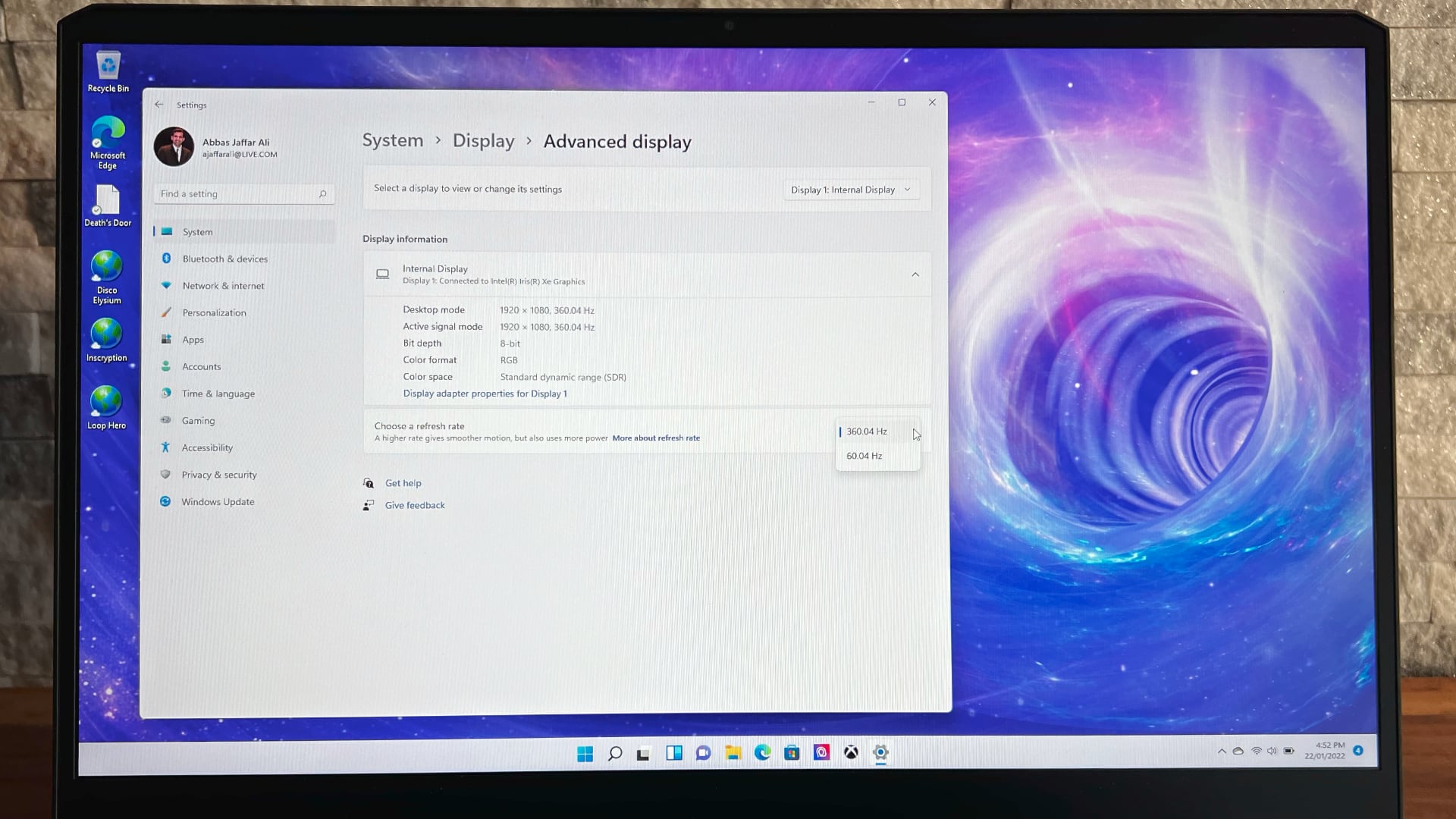The image size is (1456, 819).
Task: Open Personalization settings
Action: [214, 312]
